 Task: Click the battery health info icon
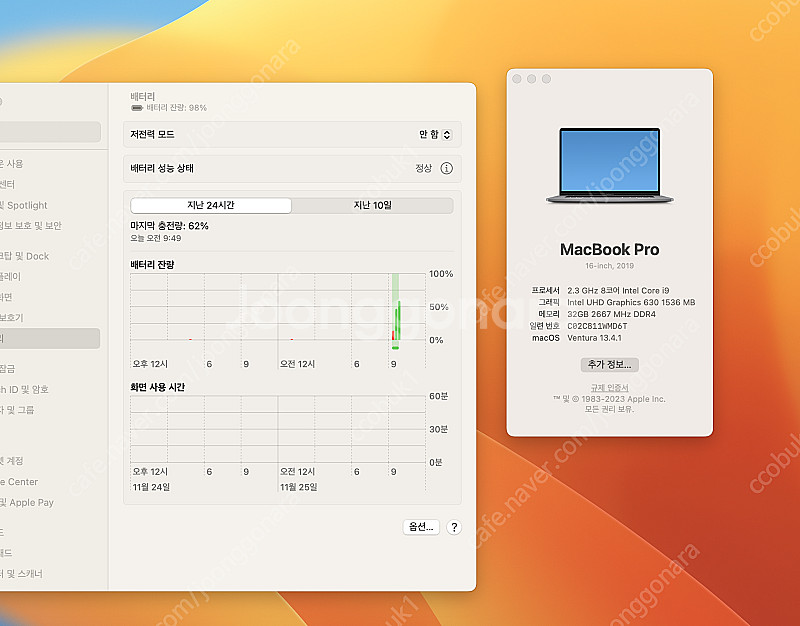[446, 168]
